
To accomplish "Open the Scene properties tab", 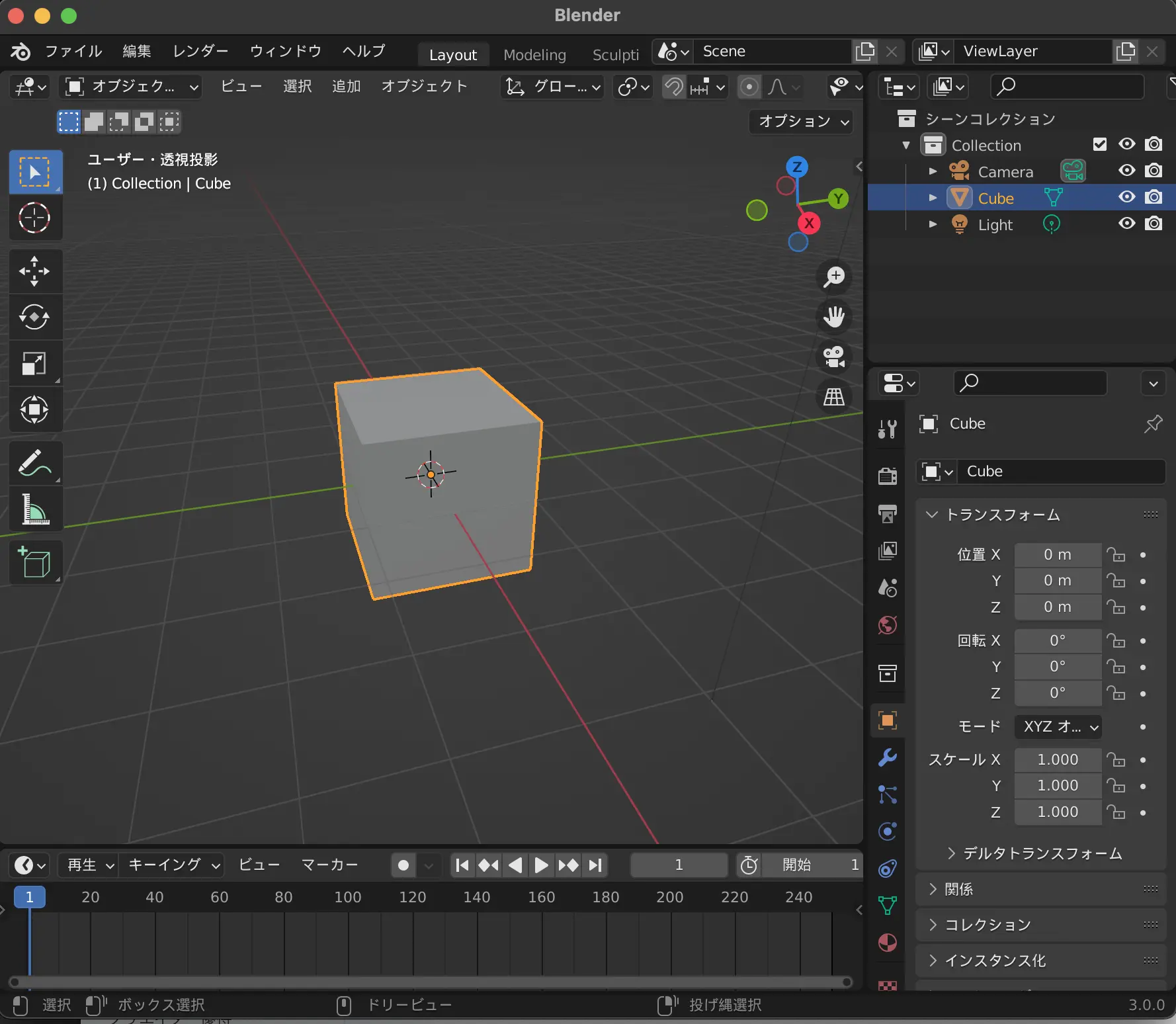I will pyautogui.click(x=888, y=587).
